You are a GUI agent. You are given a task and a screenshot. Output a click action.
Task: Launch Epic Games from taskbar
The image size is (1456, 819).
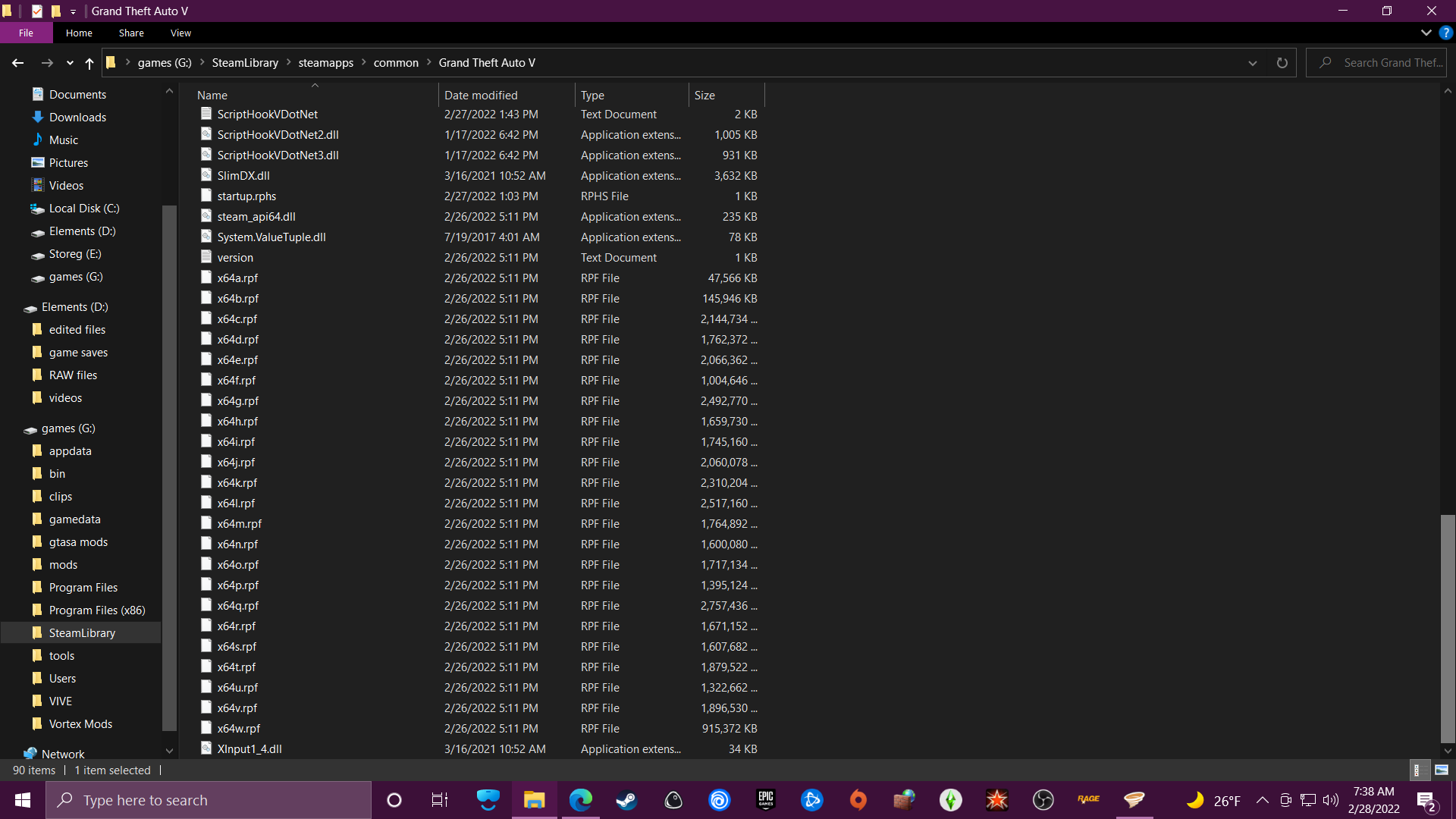766,800
